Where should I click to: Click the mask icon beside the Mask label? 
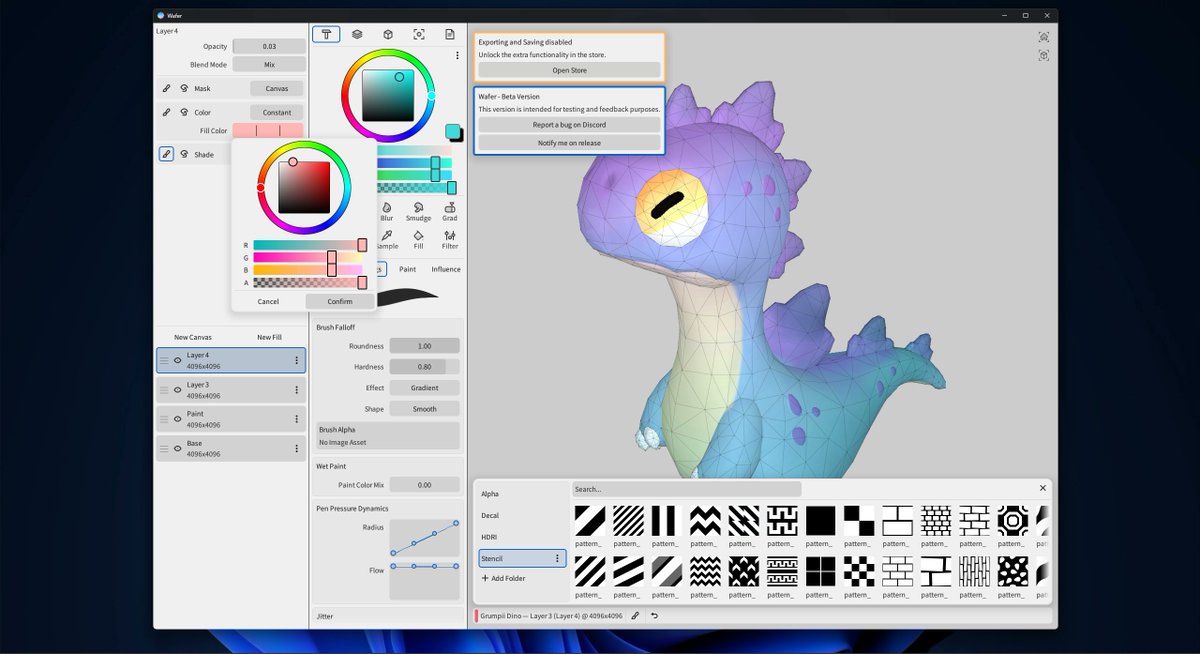pos(184,88)
